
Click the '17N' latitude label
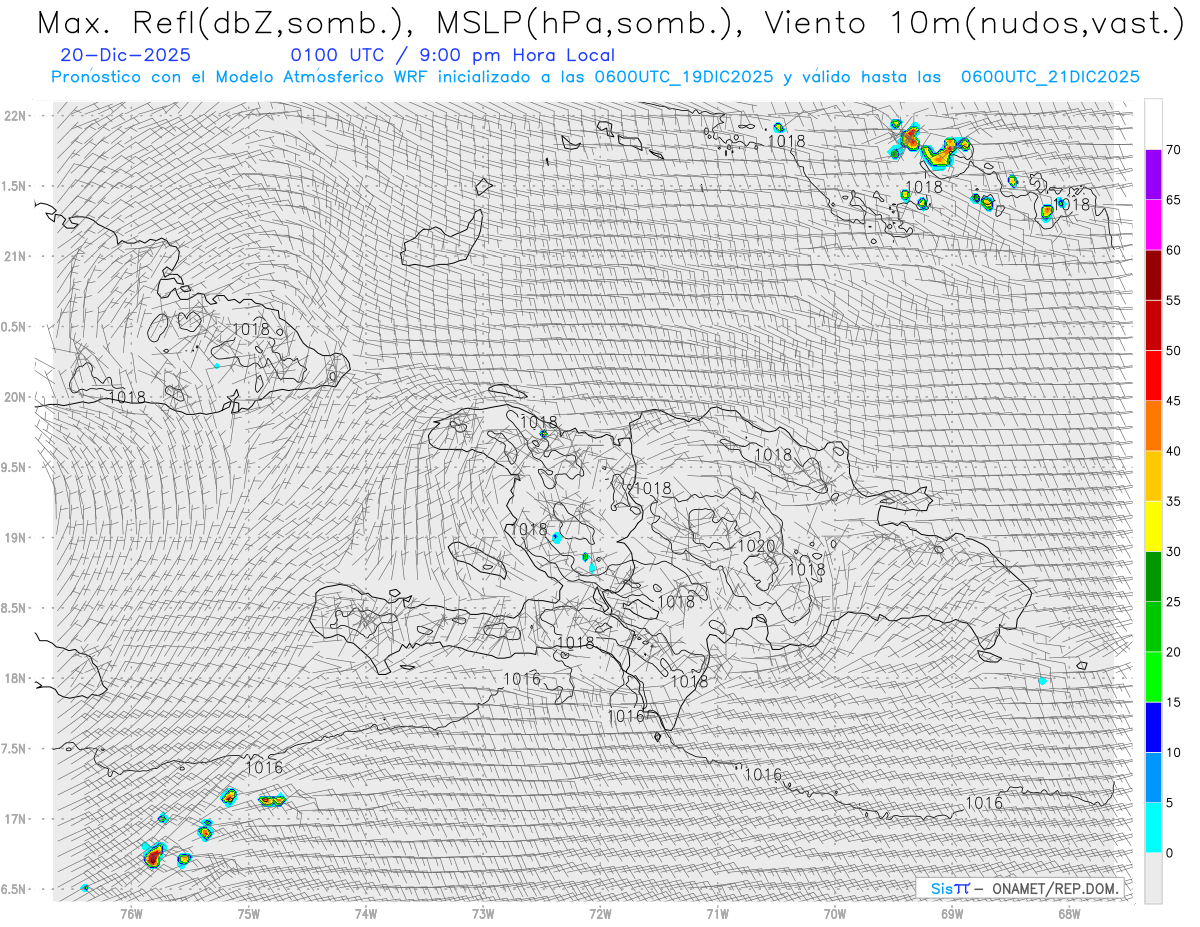pos(16,819)
